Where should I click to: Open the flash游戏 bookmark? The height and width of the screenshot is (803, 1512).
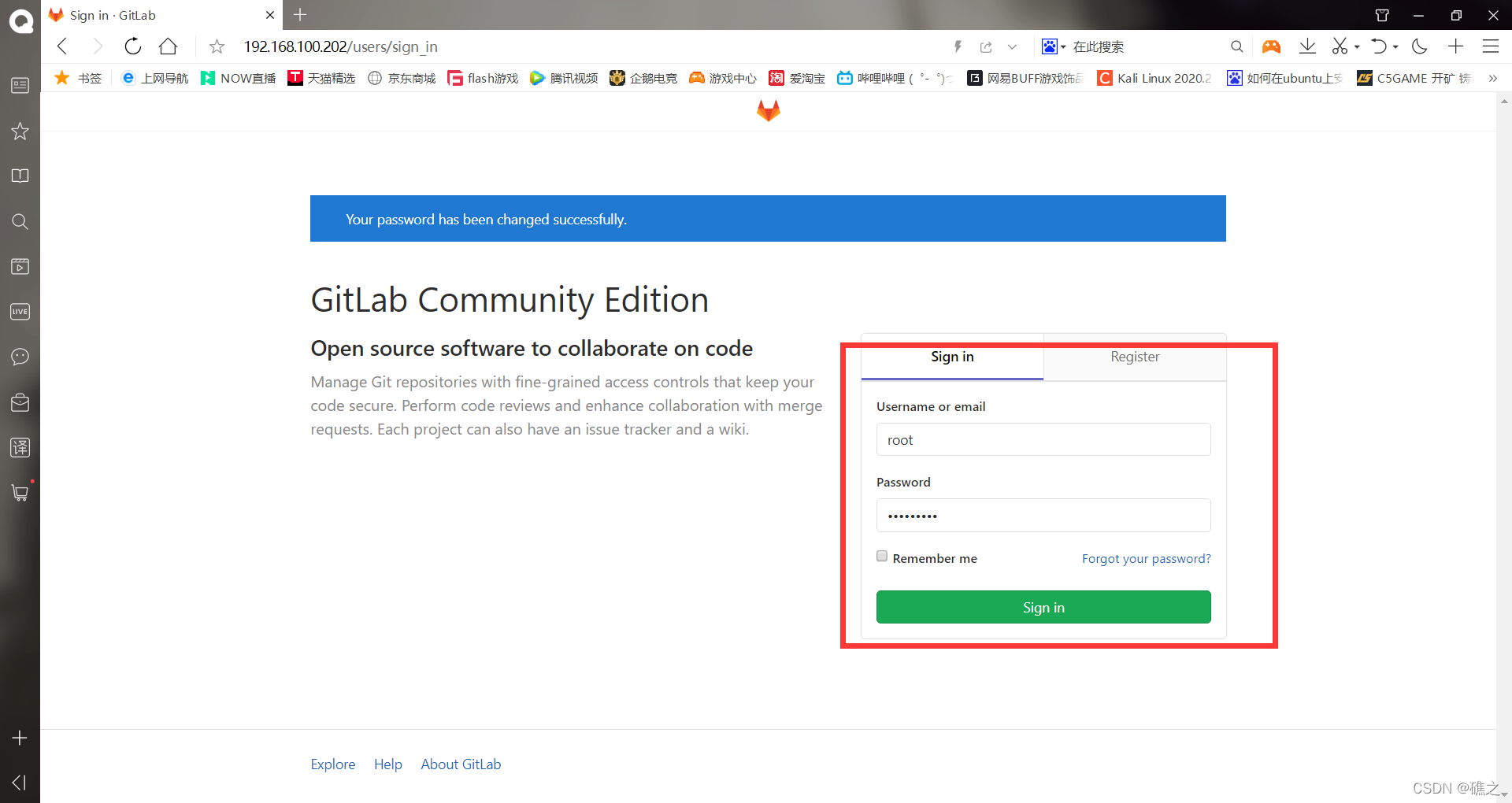coord(483,78)
